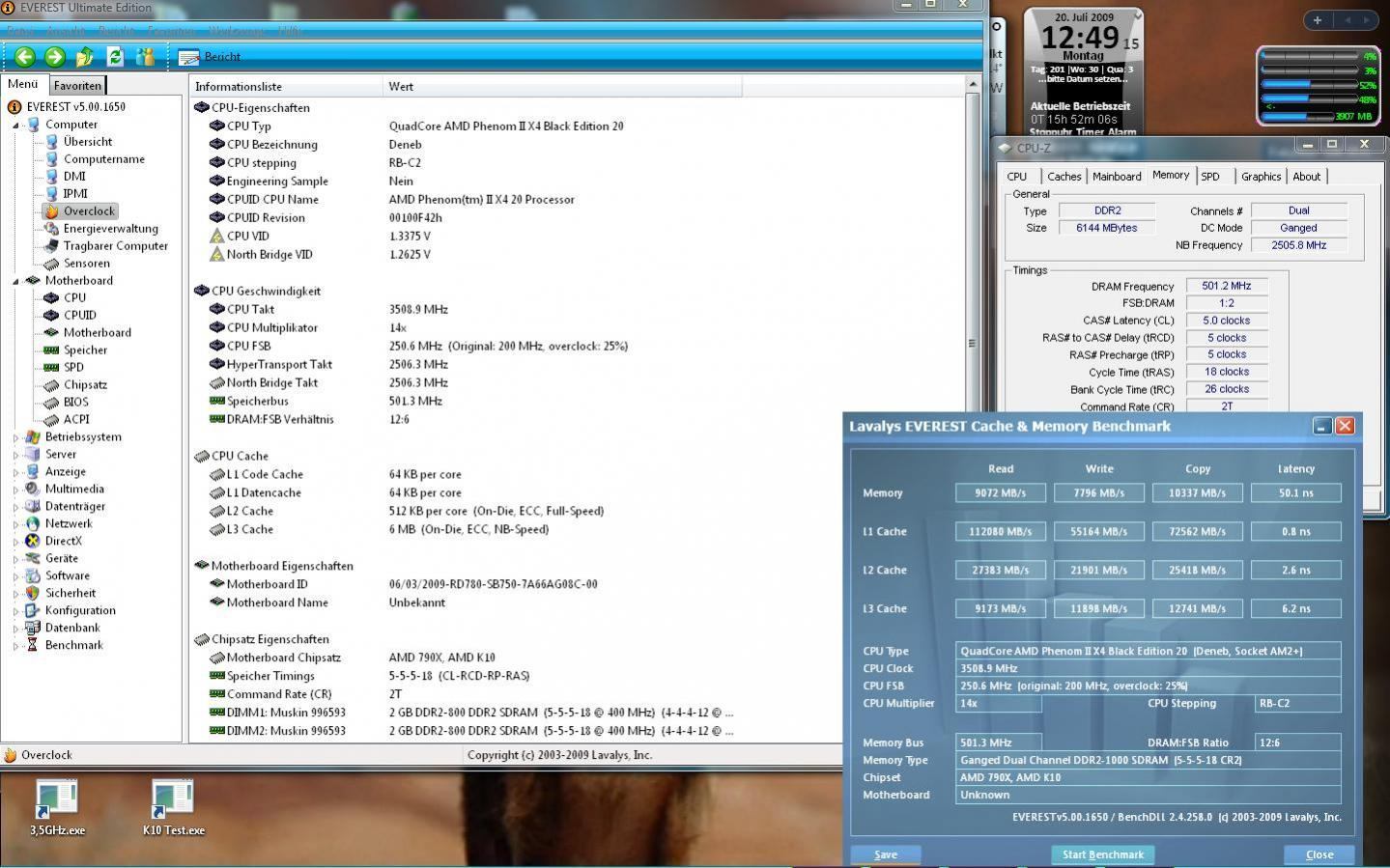
Task: Select the DIMM1: Muskin 996593 row
Action: click(577, 713)
